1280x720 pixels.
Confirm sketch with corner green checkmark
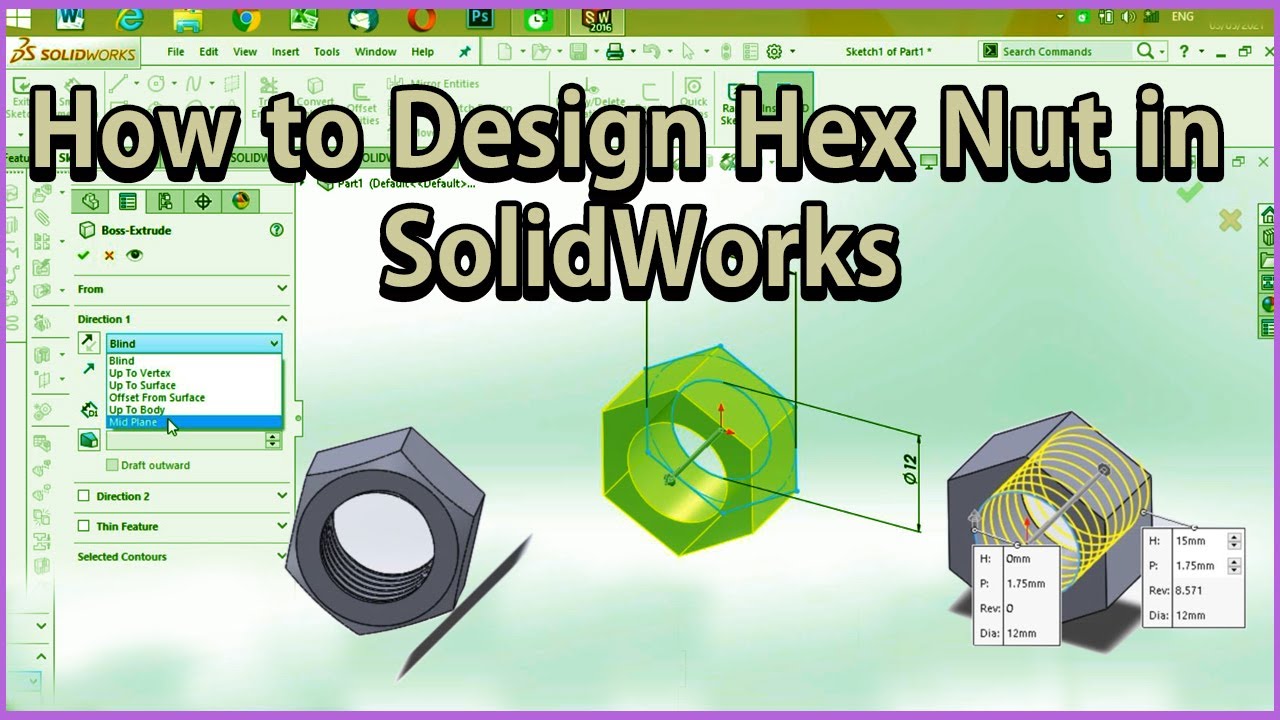[1189, 190]
